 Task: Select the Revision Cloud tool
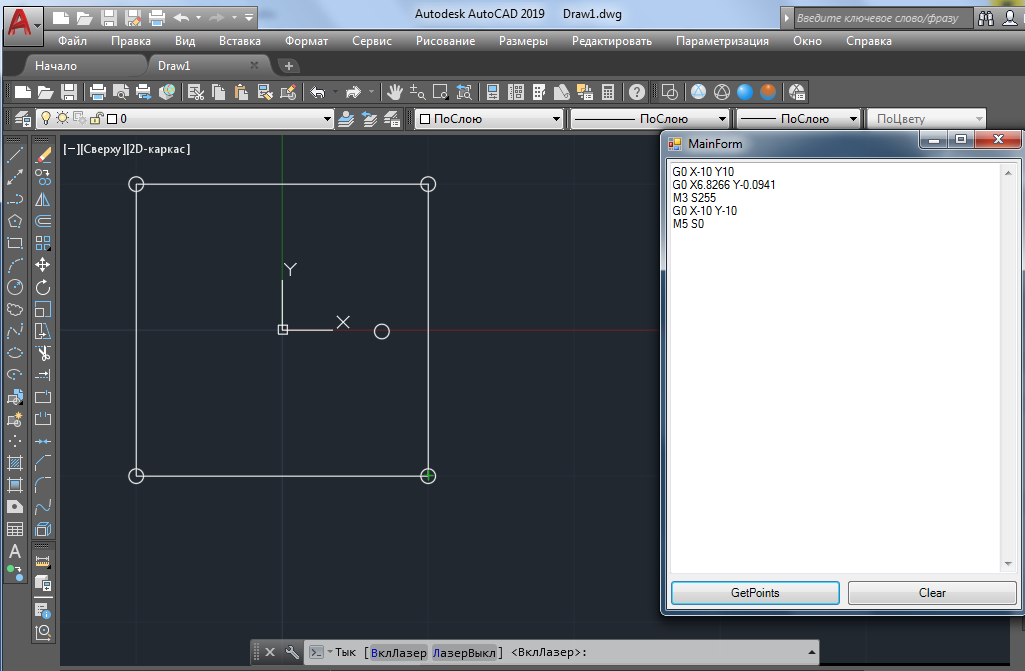(14, 309)
